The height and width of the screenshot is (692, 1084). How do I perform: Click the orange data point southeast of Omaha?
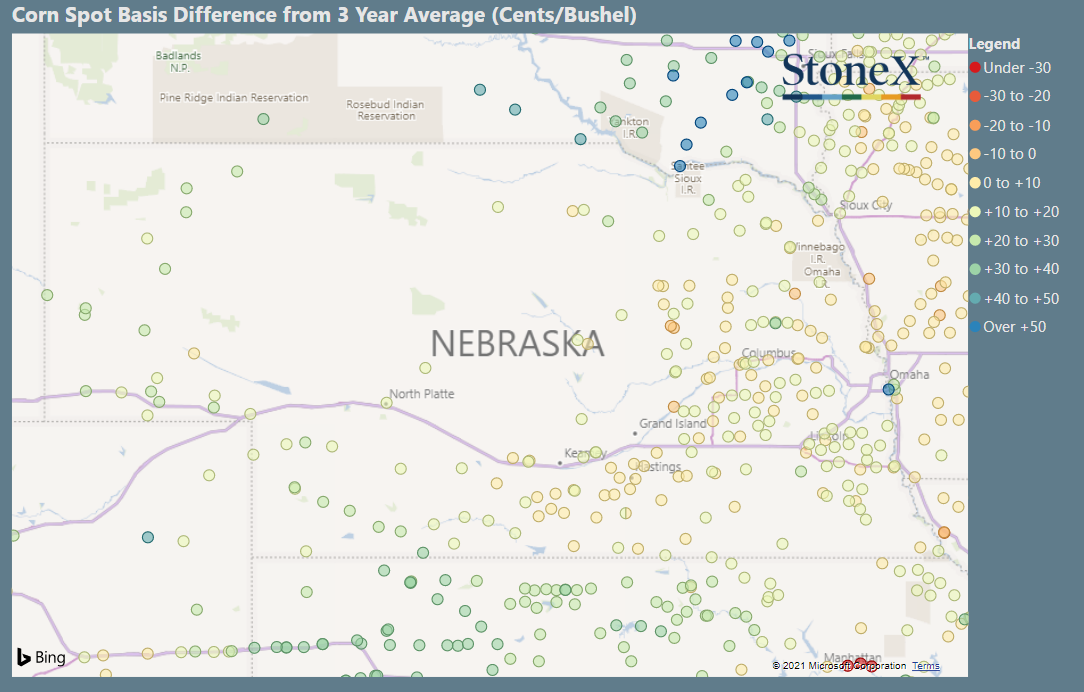(x=944, y=532)
